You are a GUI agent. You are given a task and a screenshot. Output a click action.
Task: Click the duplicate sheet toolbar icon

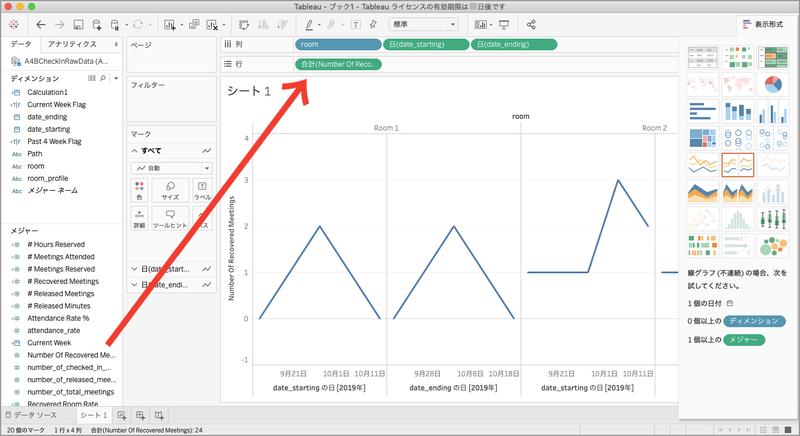click(x=194, y=24)
